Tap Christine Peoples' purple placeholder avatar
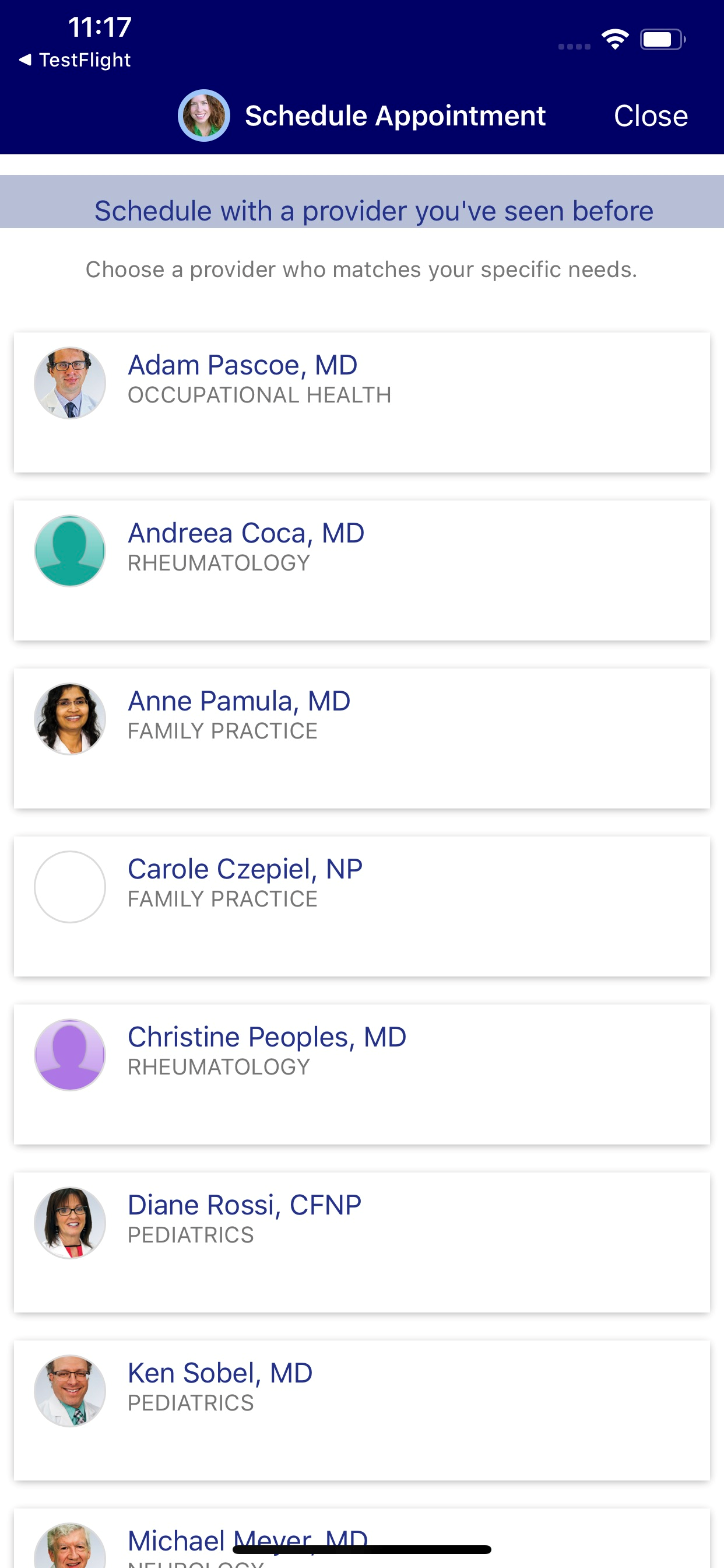This screenshot has height=1568, width=724. (70, 1055)
